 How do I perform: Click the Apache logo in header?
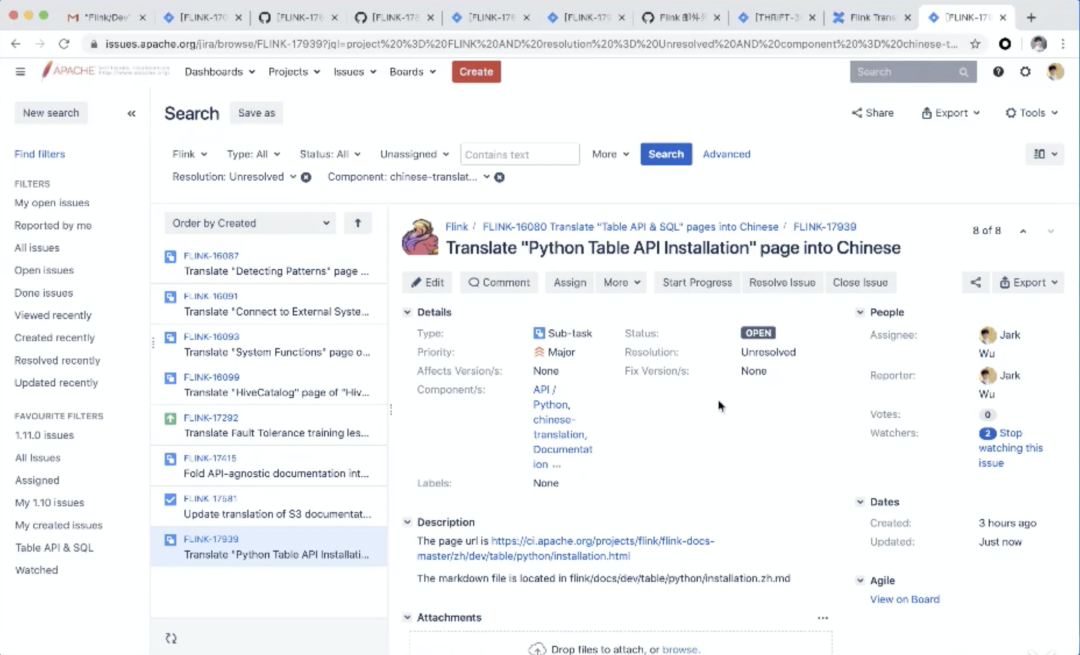pyautogui.click(x=105, y=71)
